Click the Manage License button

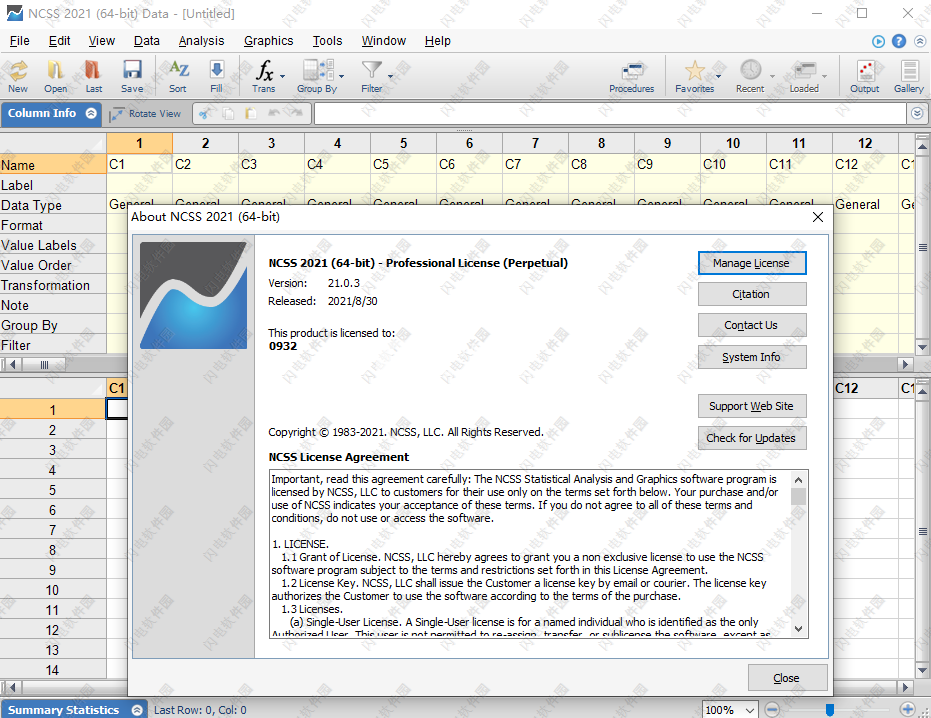coord(751,263)
